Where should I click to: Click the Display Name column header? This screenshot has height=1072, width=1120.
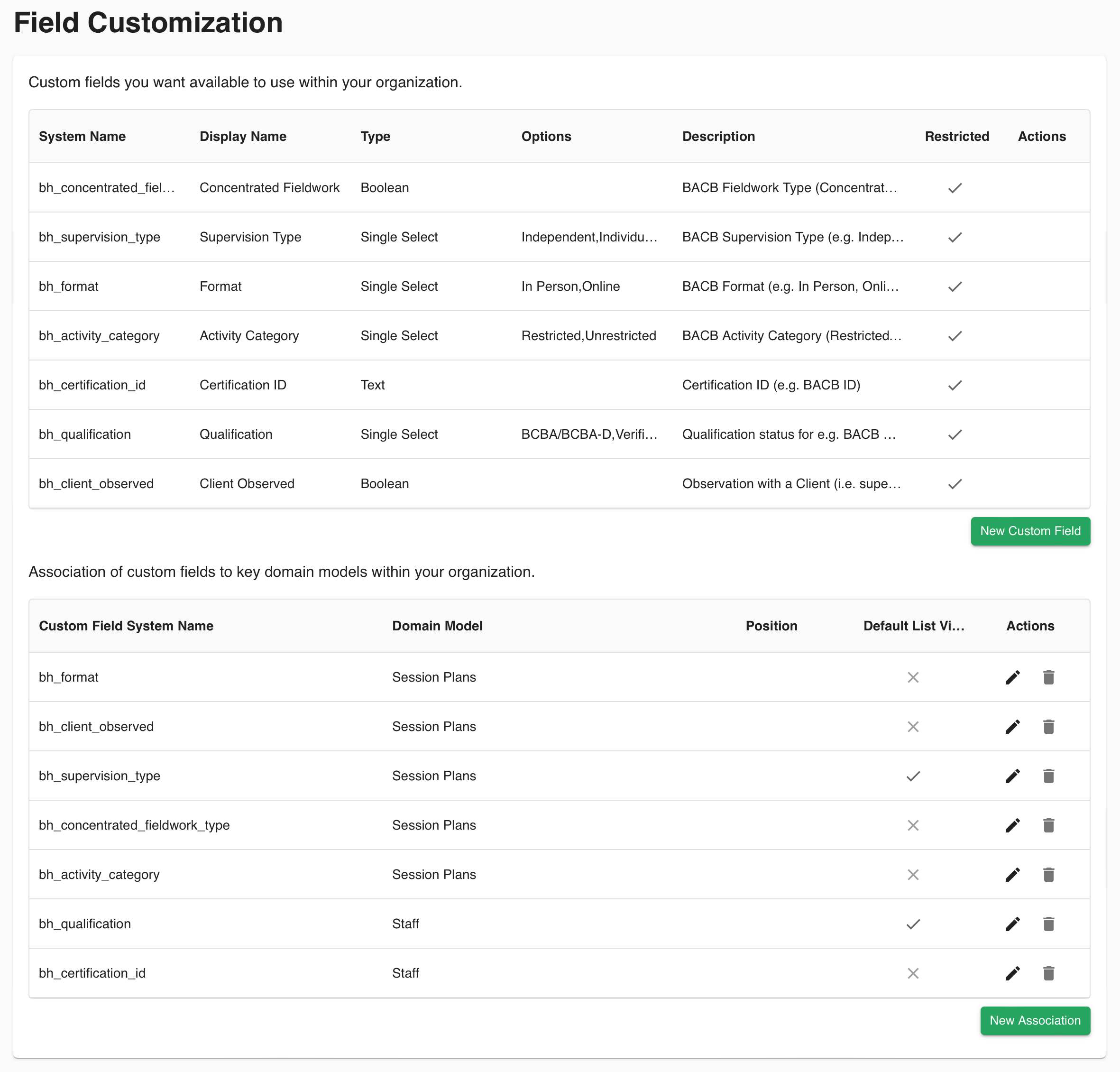pyautogui.click(x=243, y=136)
